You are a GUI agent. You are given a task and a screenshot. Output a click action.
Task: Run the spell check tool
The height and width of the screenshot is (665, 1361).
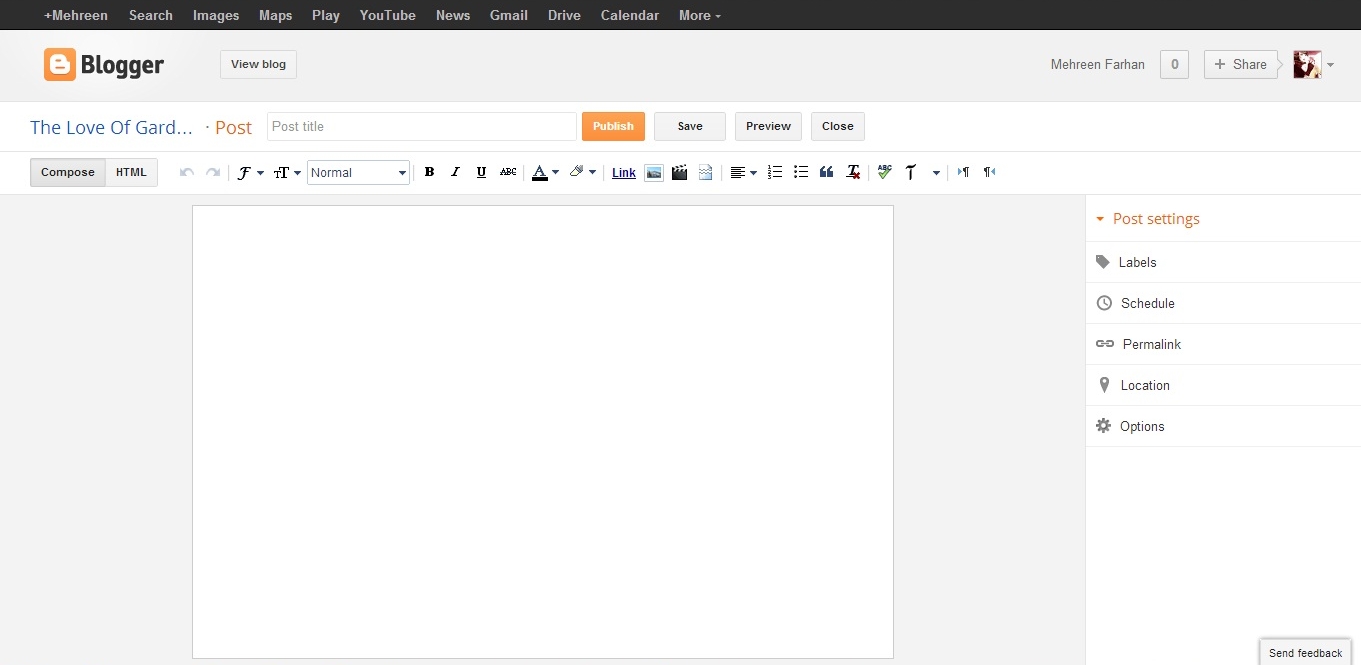point(884,172)
